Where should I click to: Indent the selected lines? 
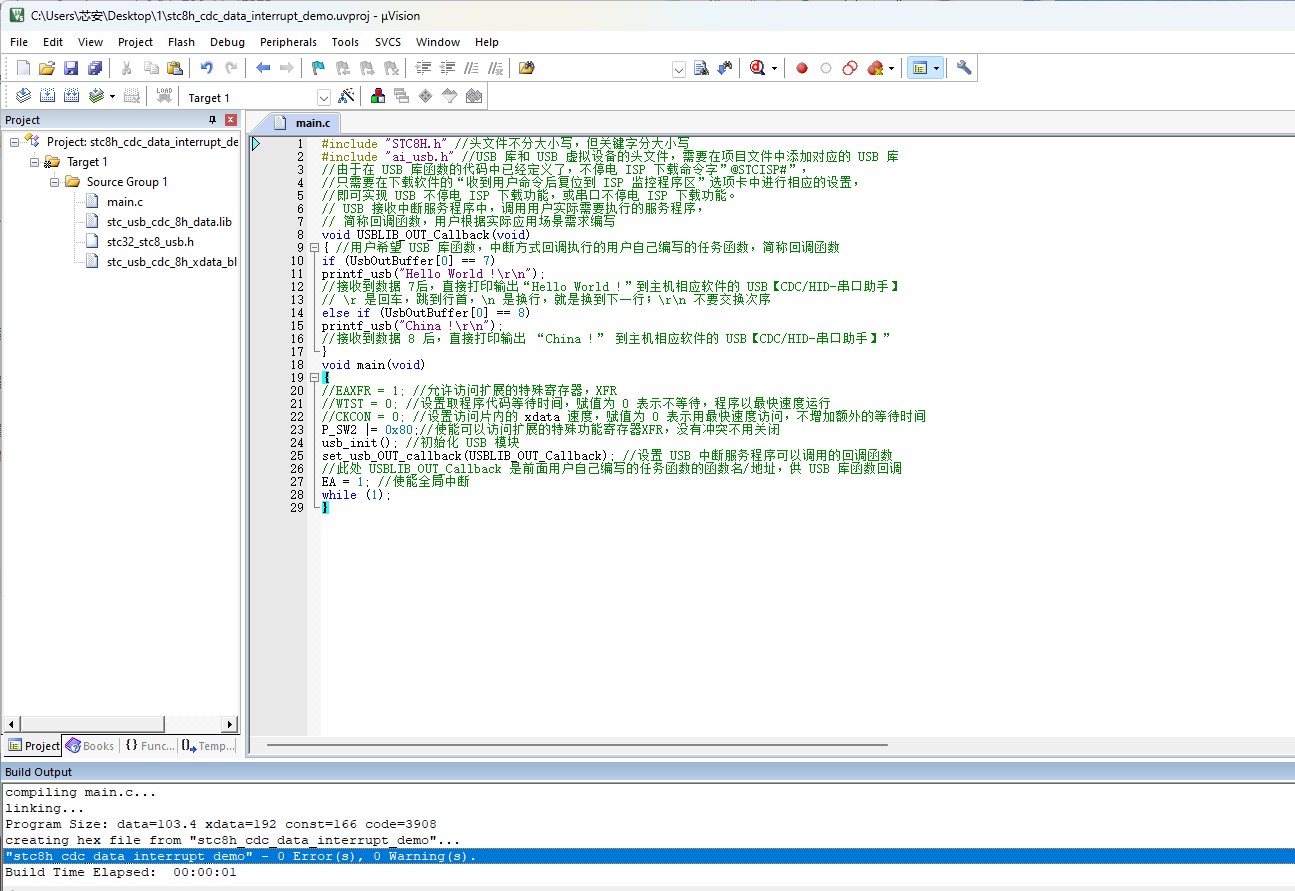point(423,68)
